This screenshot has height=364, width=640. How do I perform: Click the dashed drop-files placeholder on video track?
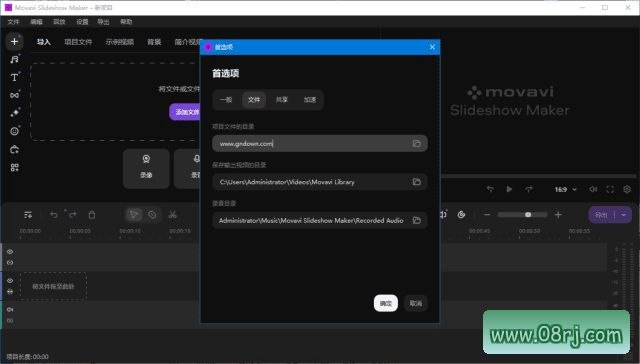(53, 286)
